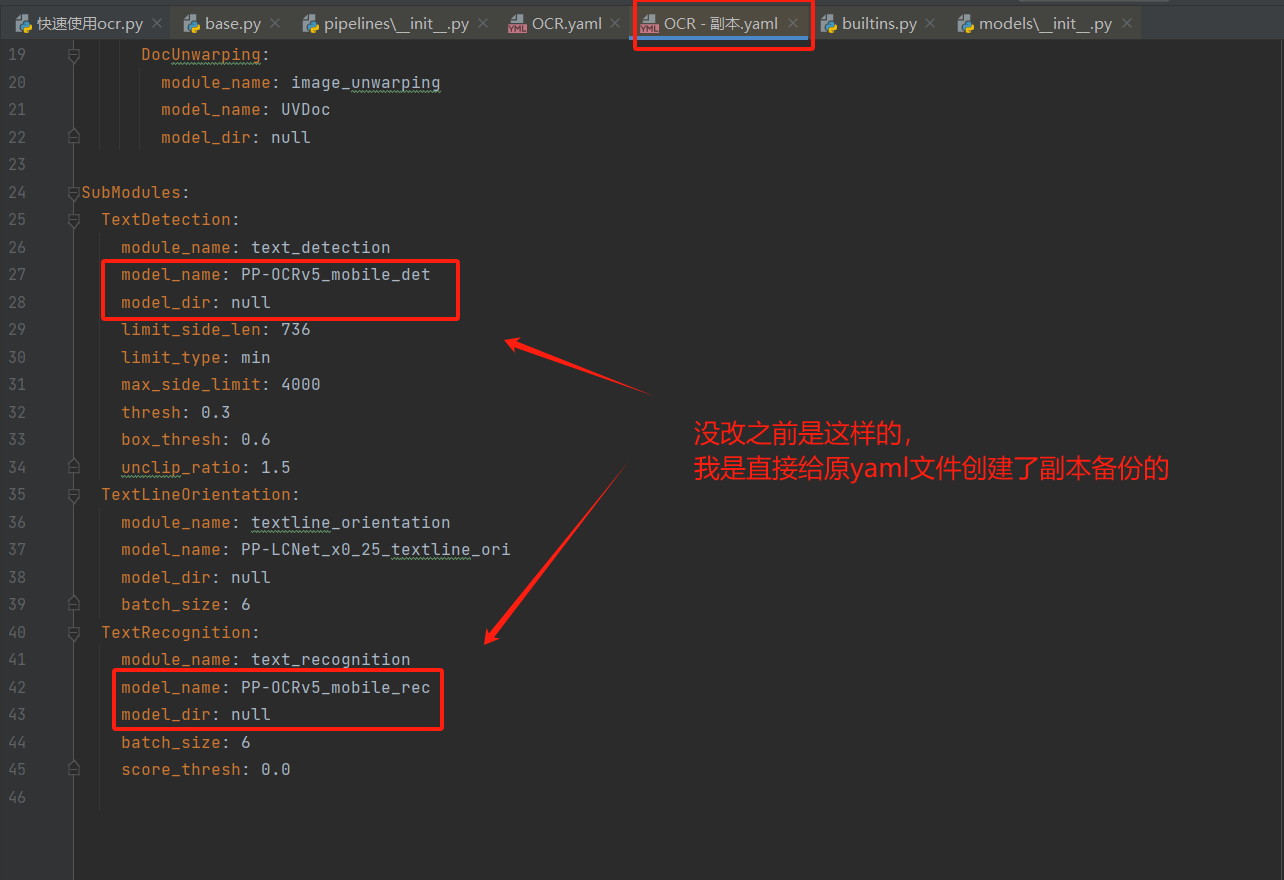Click the unclip_ratio value 1.5
1284x880 pixels.
[275, 467]
